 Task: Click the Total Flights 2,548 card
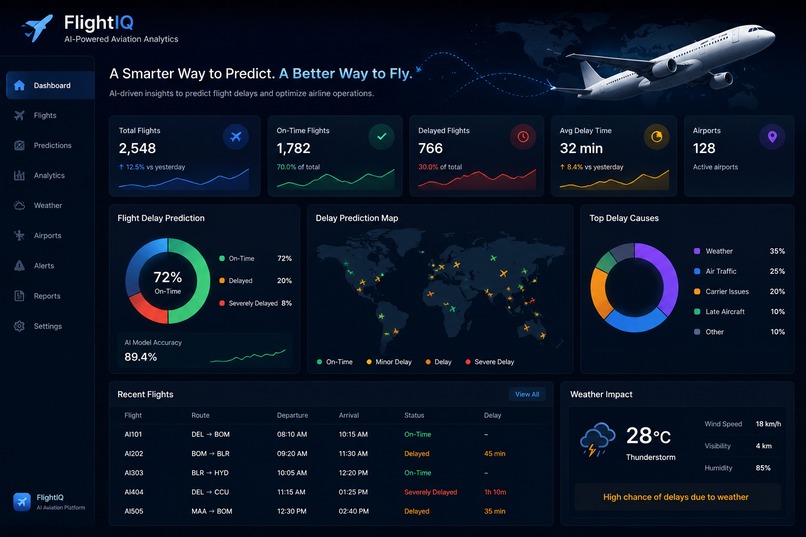pos(185,156)
